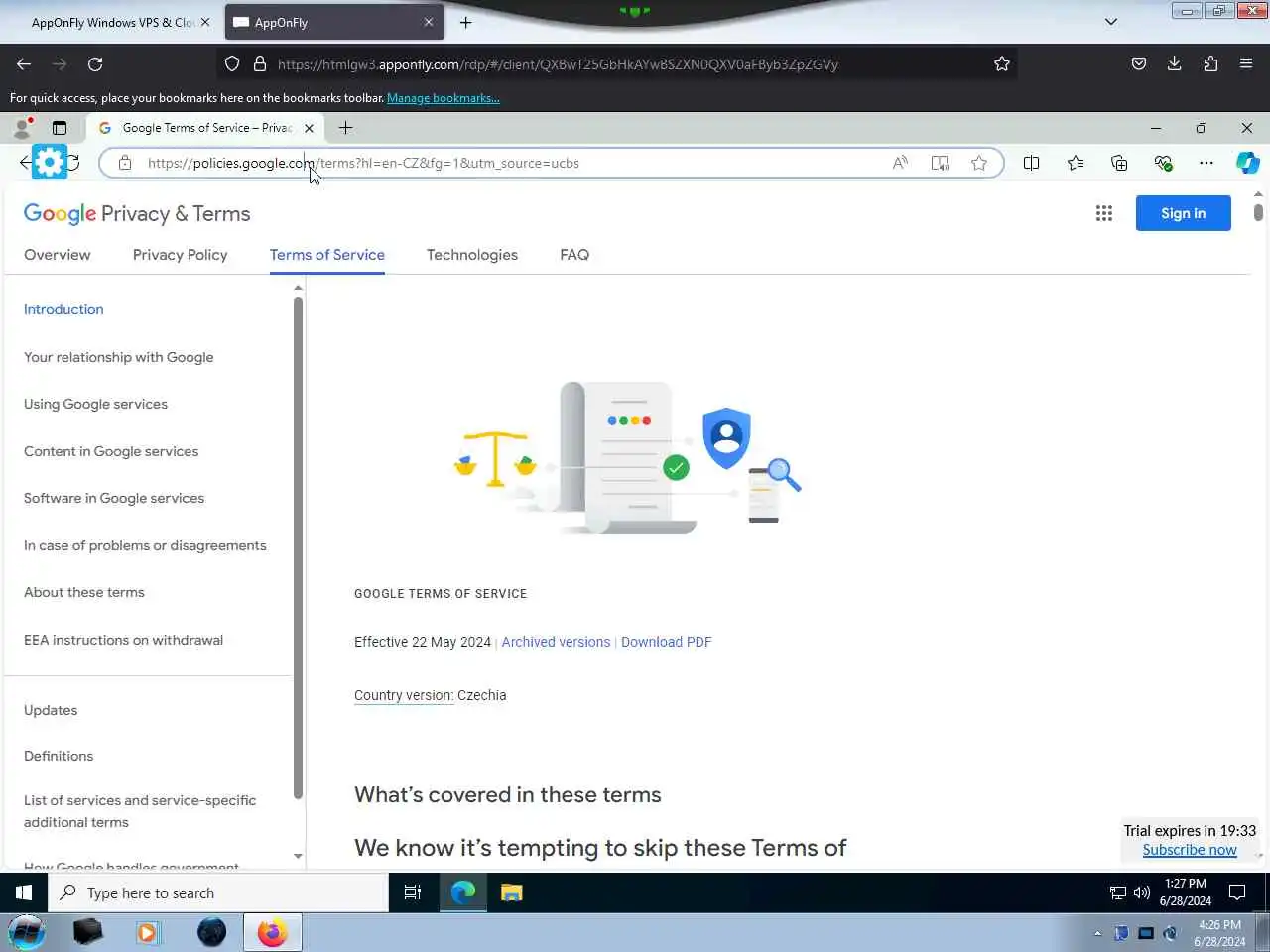Open Archived versions link
Image resolution: width=1270 pixels, height=952 pixels.
556,642
